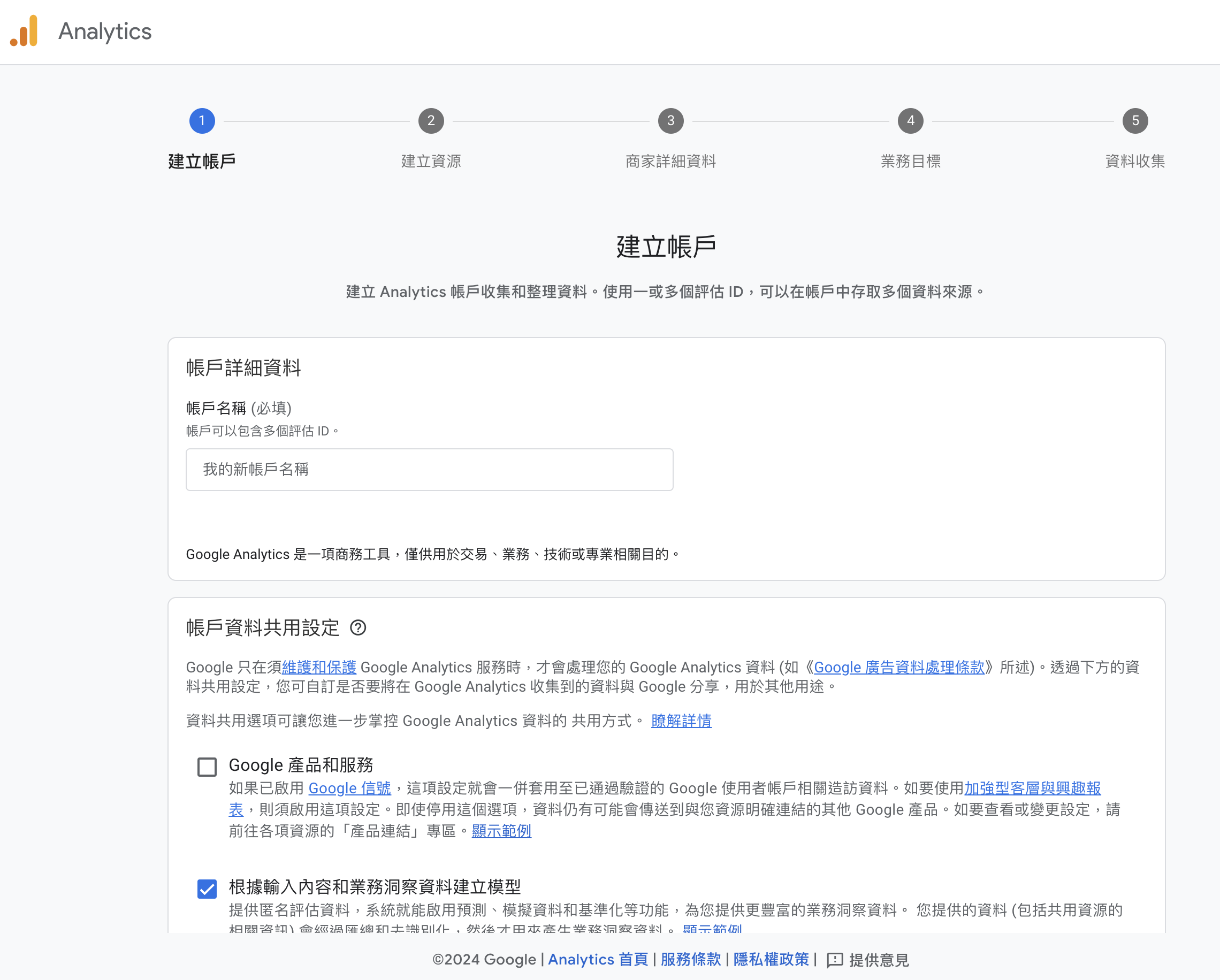
Task: Click the Google Analytics logo icon
Action: (x=24, y=31)
